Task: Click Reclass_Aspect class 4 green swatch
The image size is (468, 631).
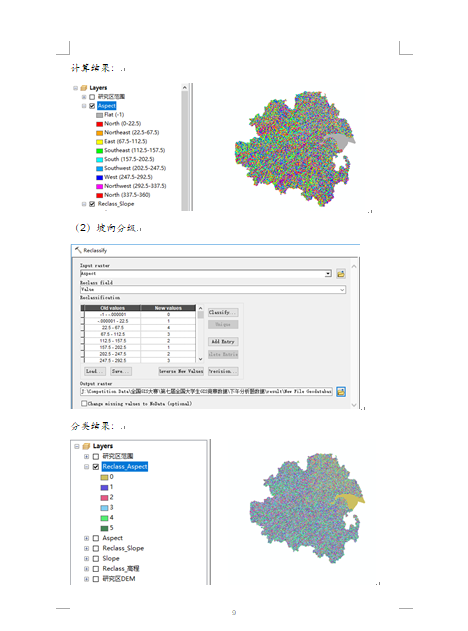Action: click(104, 518)
